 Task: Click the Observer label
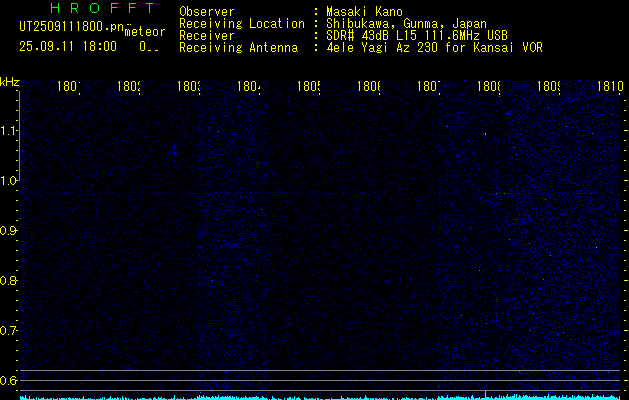pos(207,12)
